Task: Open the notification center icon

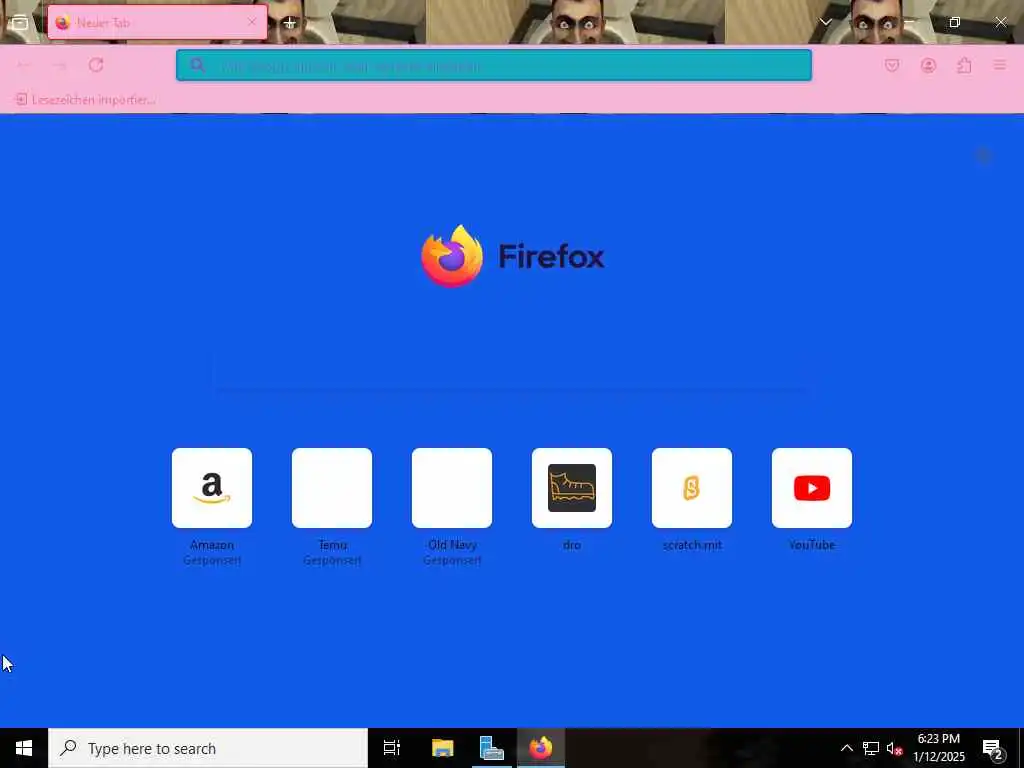Action: tap(993, 748)
